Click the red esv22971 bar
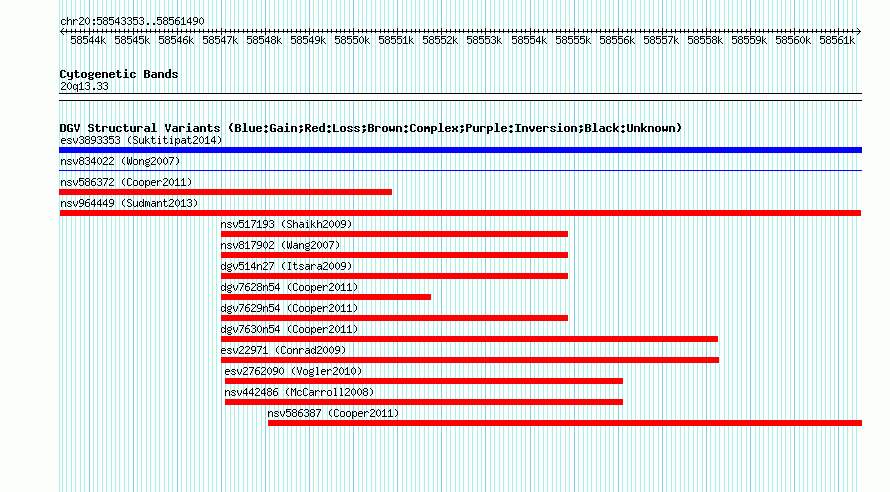The image size is (890, 492). (x=470, y=360)
